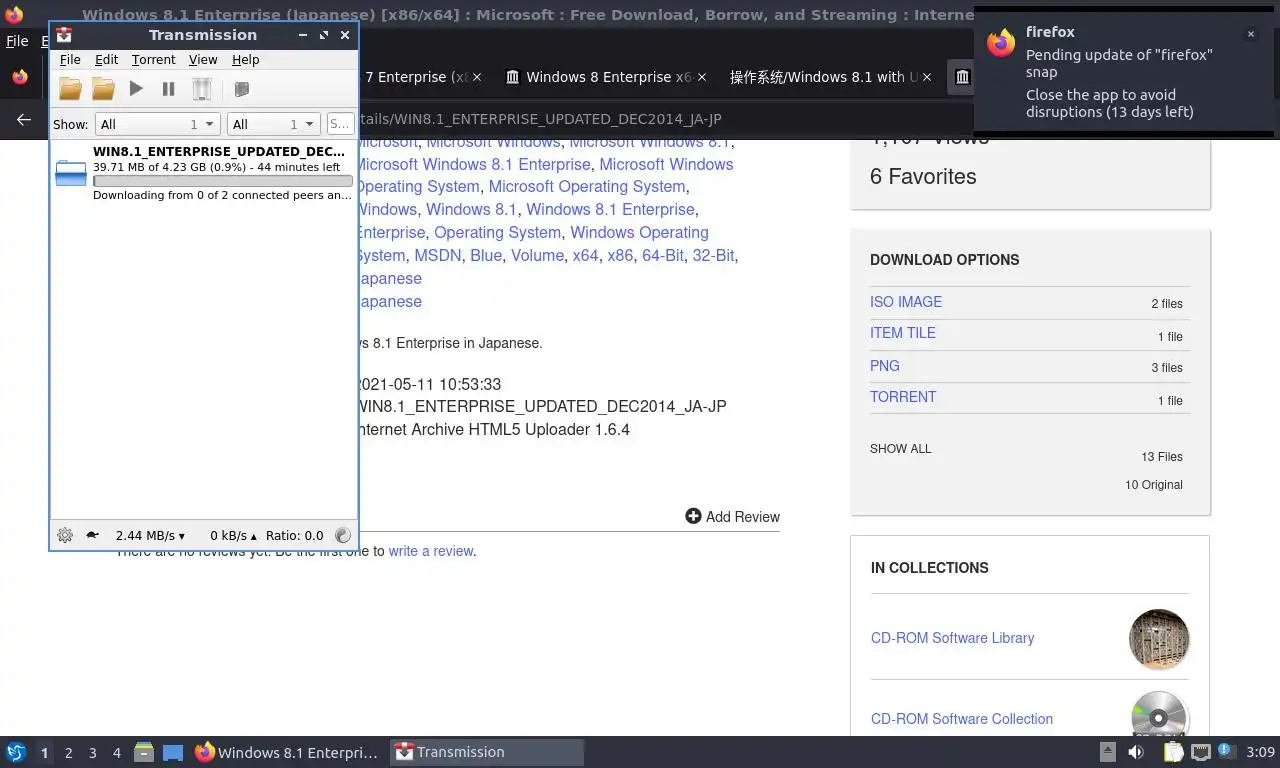Go back in Firefox
The image size is (1280, 768).
tap(24, 119)
